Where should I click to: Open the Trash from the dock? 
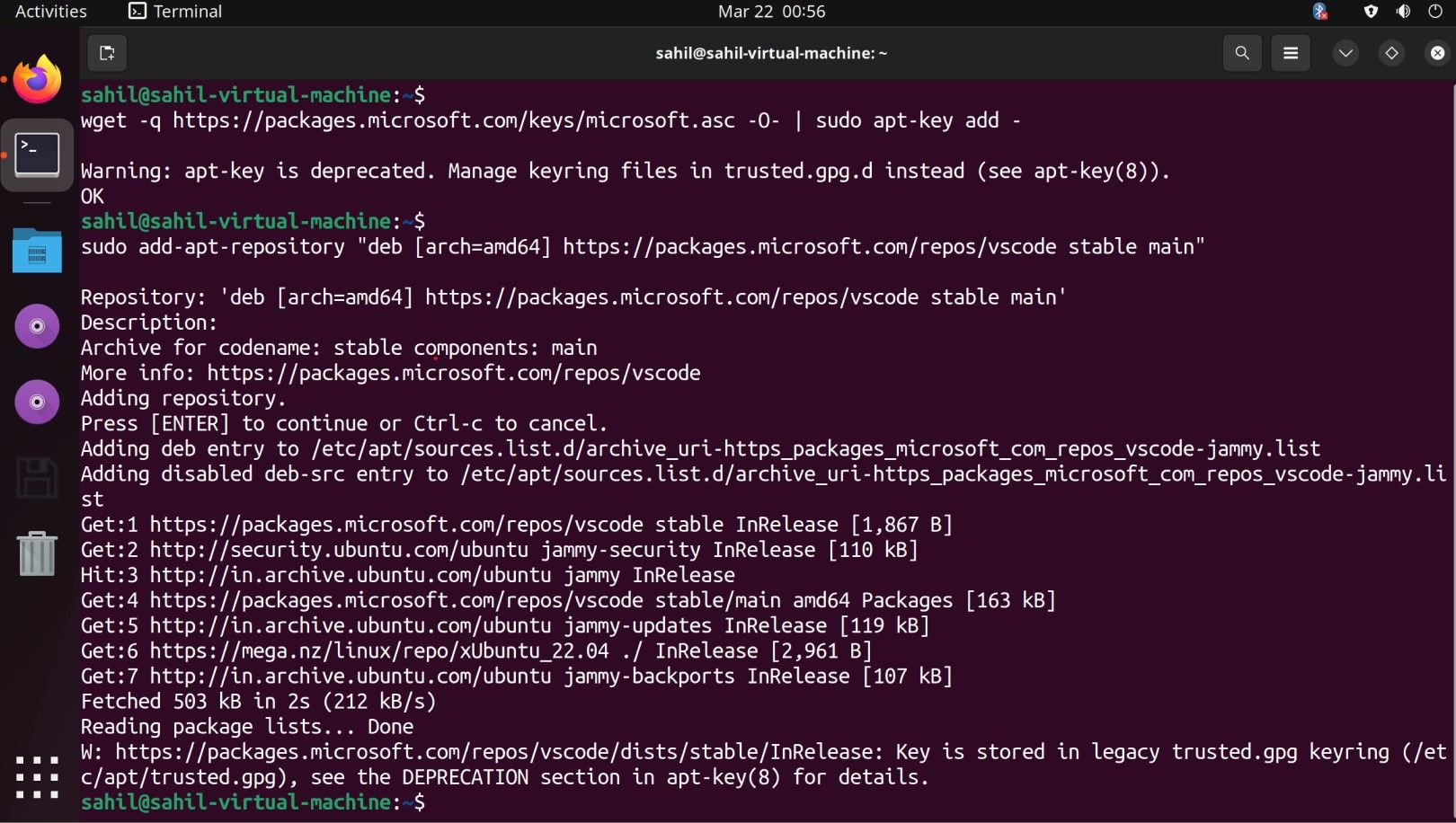tap(36, 554)
